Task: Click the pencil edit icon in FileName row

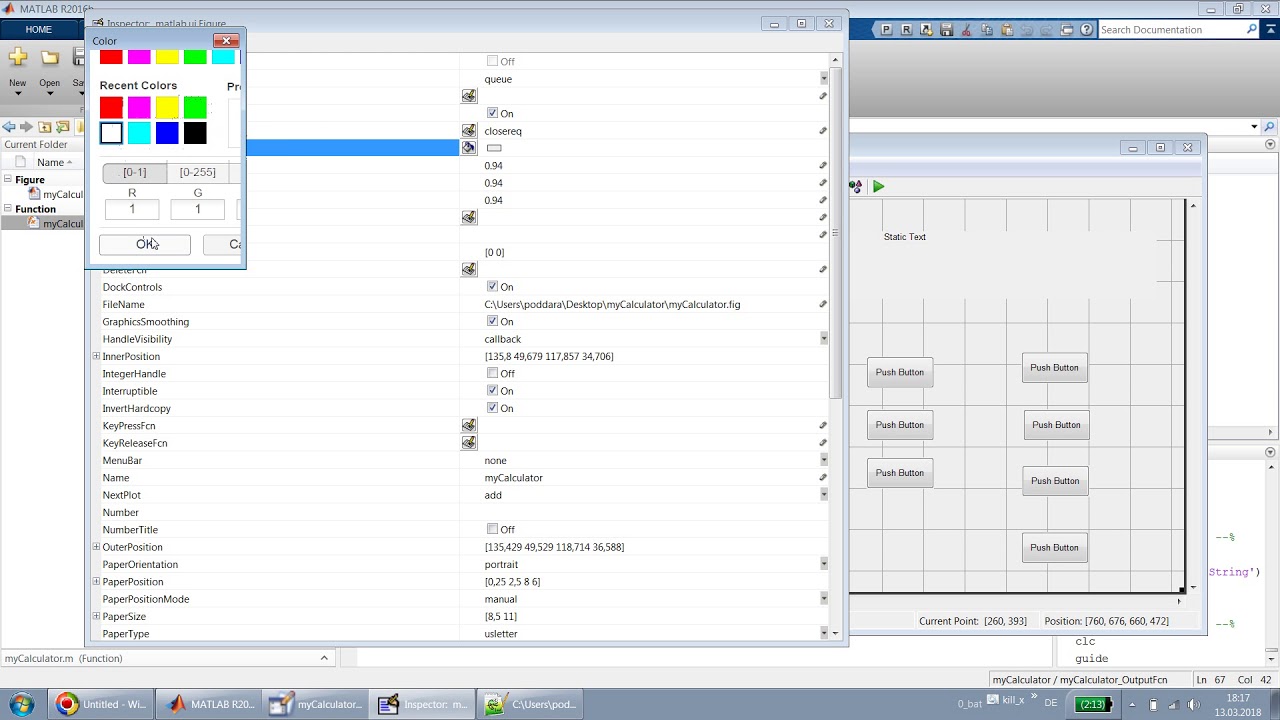Action: click(823, 304)
